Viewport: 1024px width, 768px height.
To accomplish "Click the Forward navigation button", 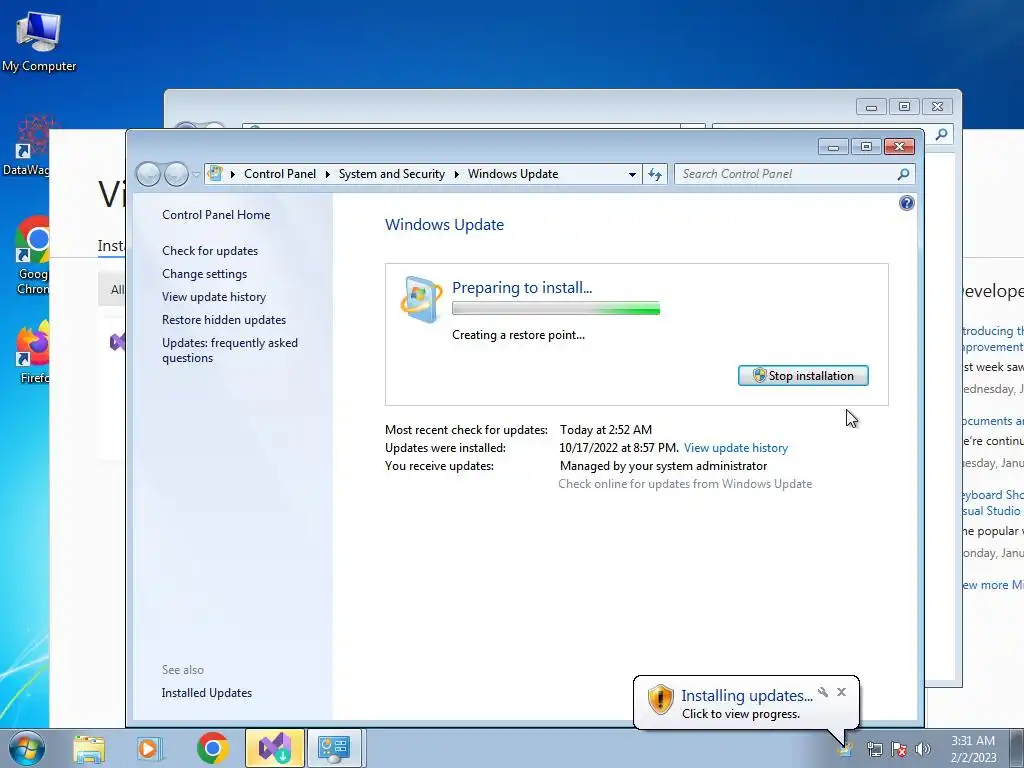I will 176,174.
